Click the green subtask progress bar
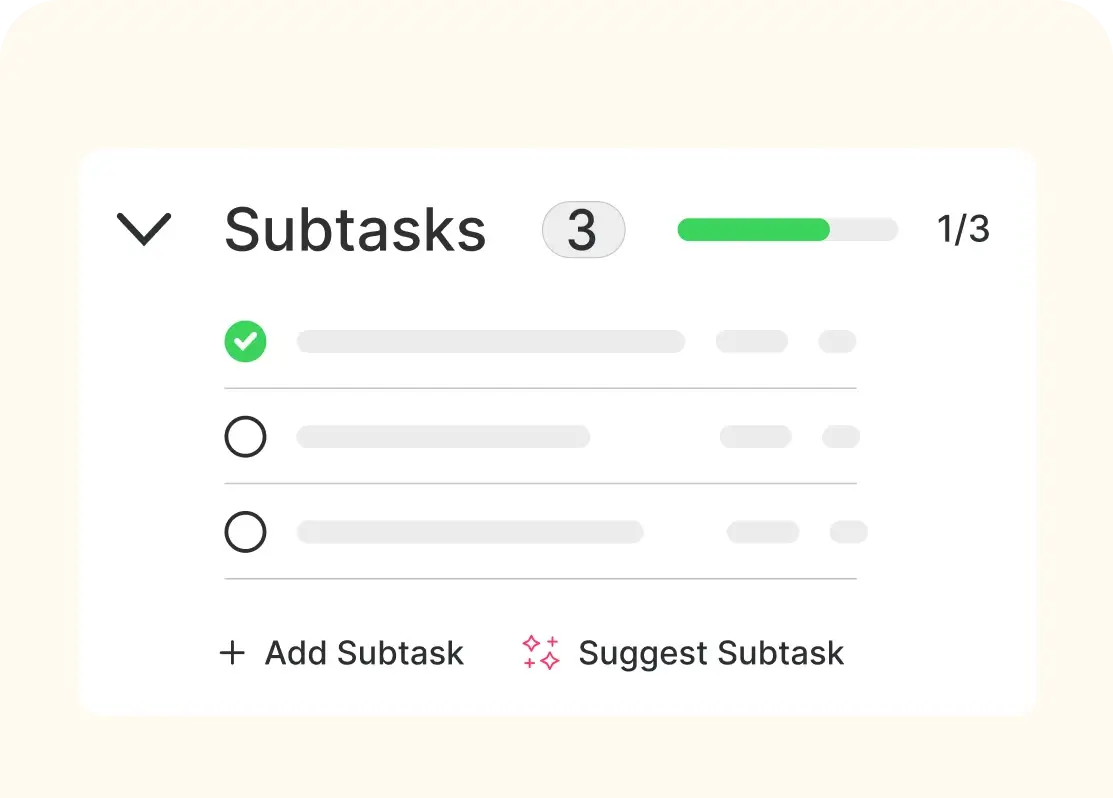Viewport: 1113px width, 798px height. coord(786,230)
